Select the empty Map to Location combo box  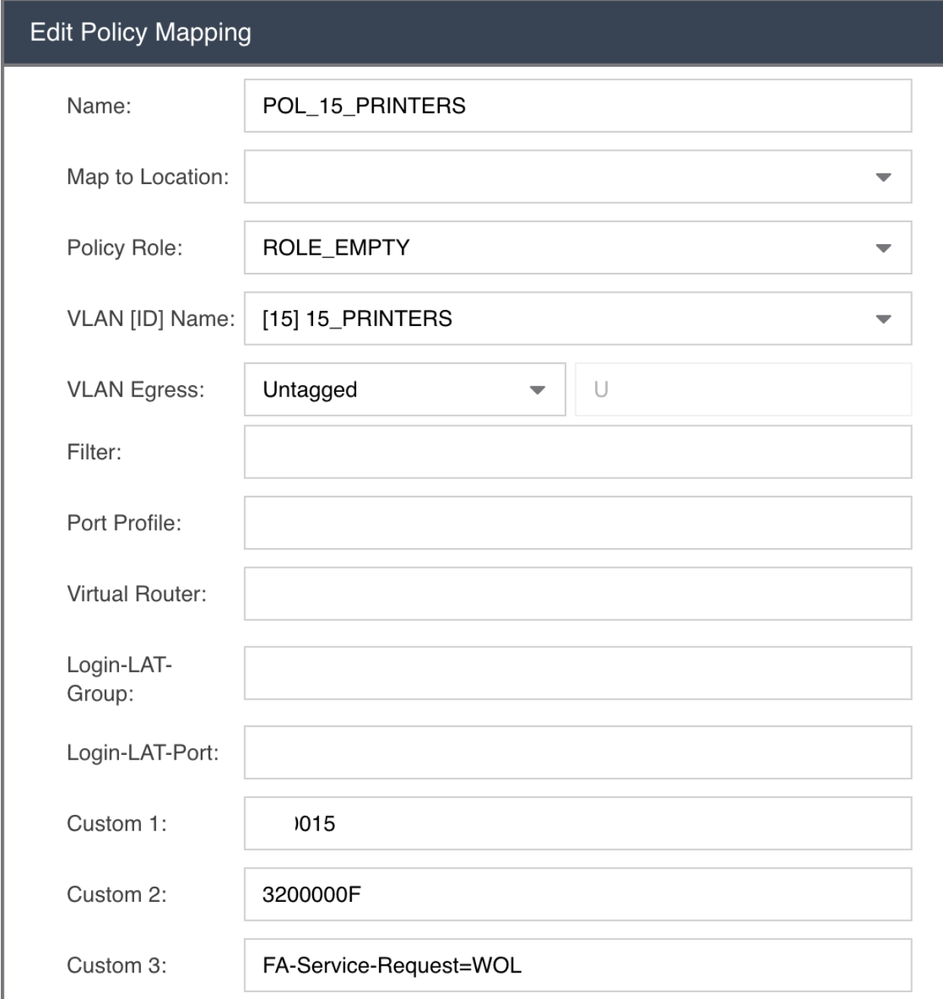tap(578, 177)
